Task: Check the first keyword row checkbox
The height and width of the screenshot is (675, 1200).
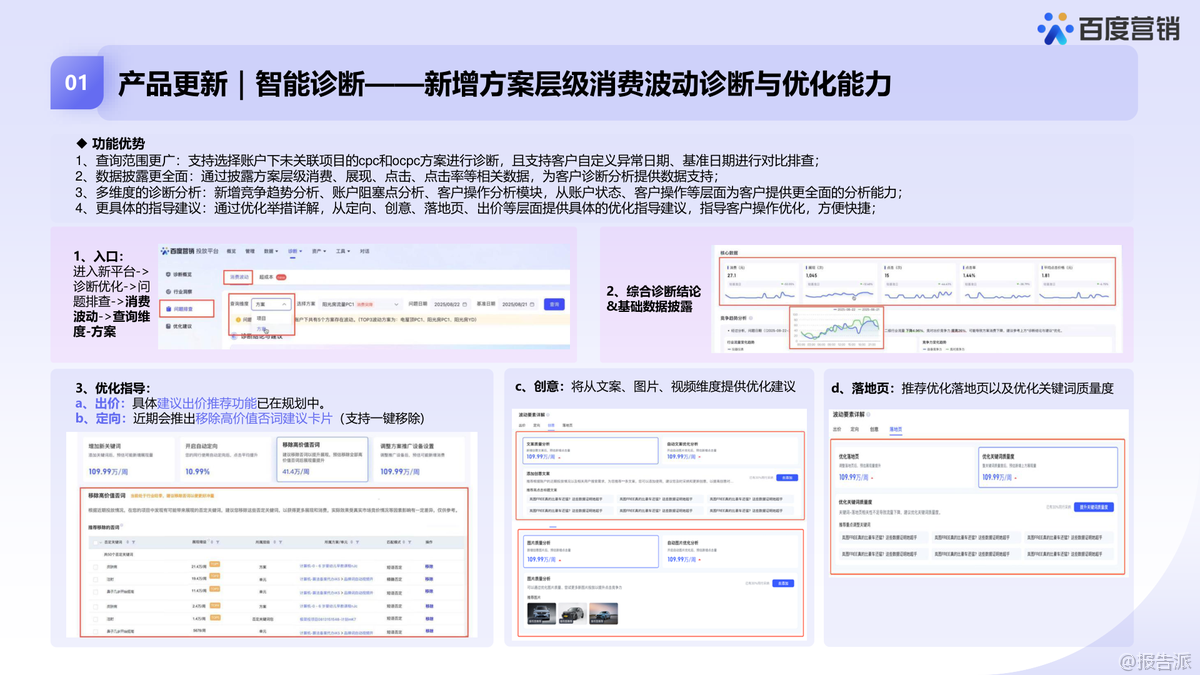Action: (97, 566)
